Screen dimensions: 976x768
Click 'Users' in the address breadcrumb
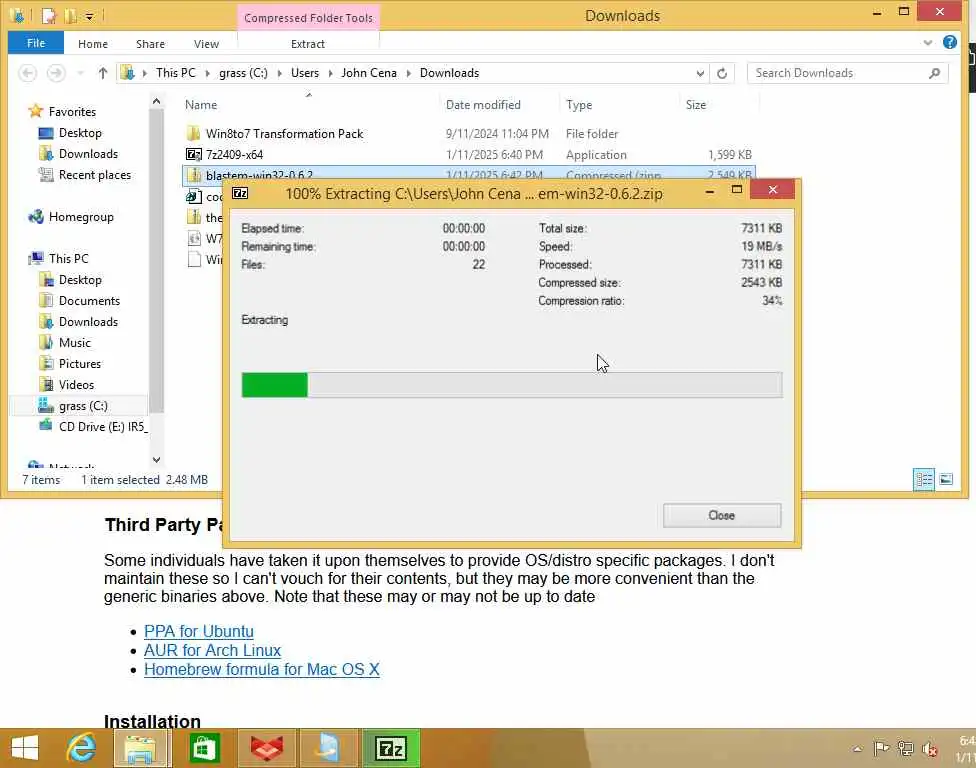point(304,73)
